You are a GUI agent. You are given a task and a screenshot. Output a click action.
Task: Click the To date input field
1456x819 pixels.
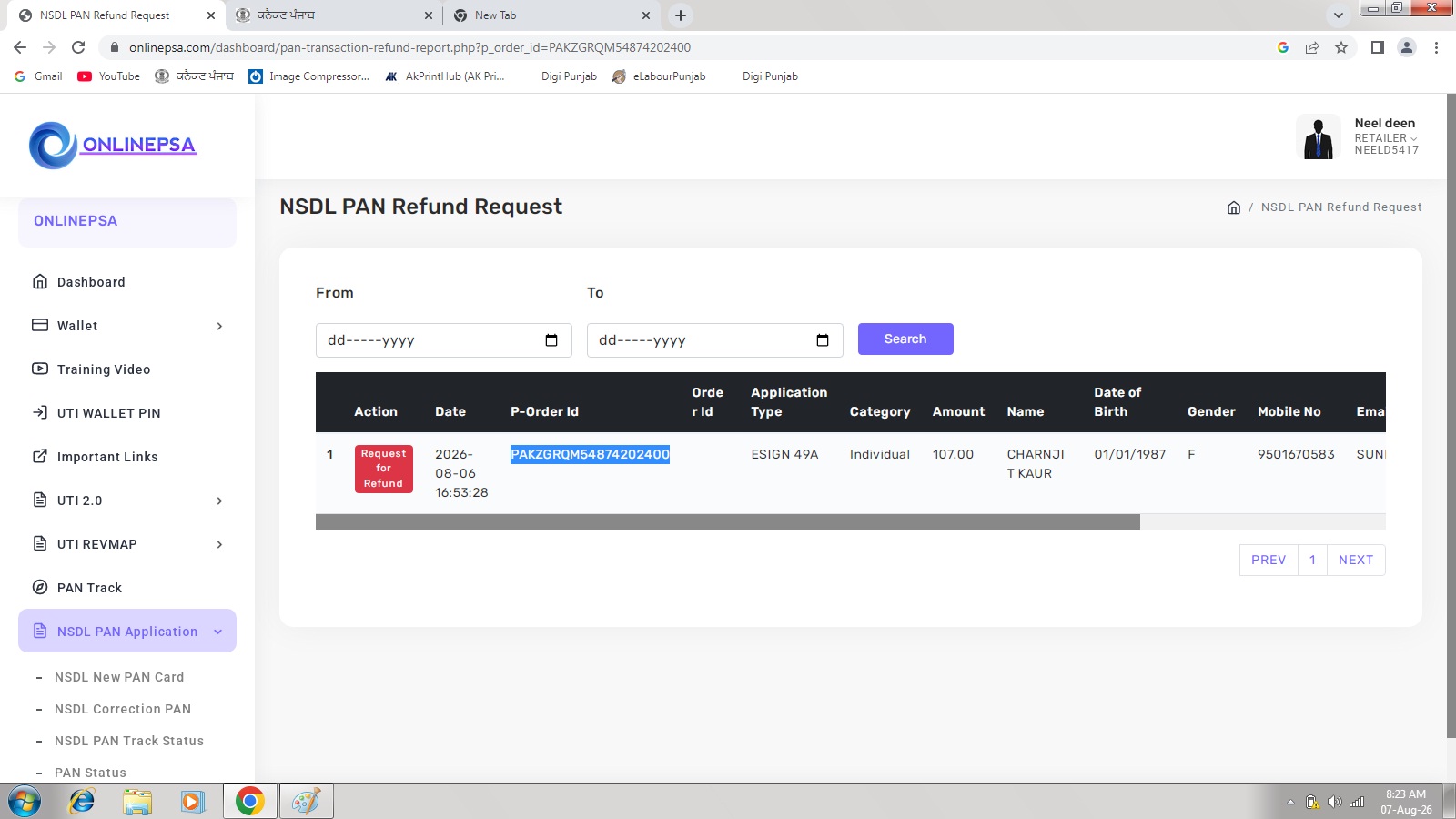[715, 340]
